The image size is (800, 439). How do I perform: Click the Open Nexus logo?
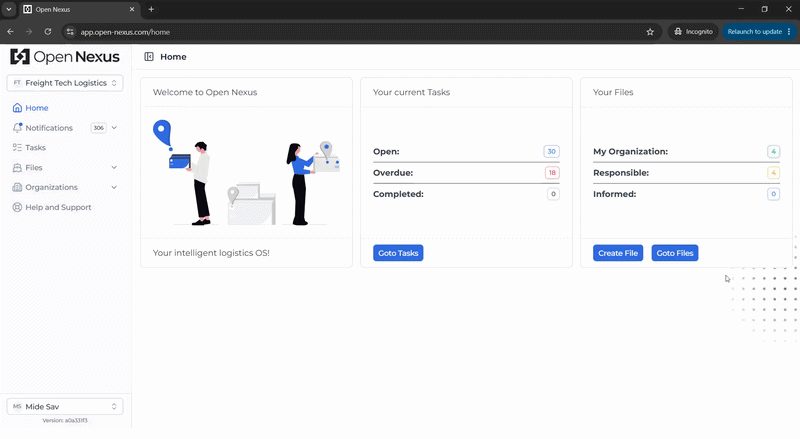pos(65,57)
